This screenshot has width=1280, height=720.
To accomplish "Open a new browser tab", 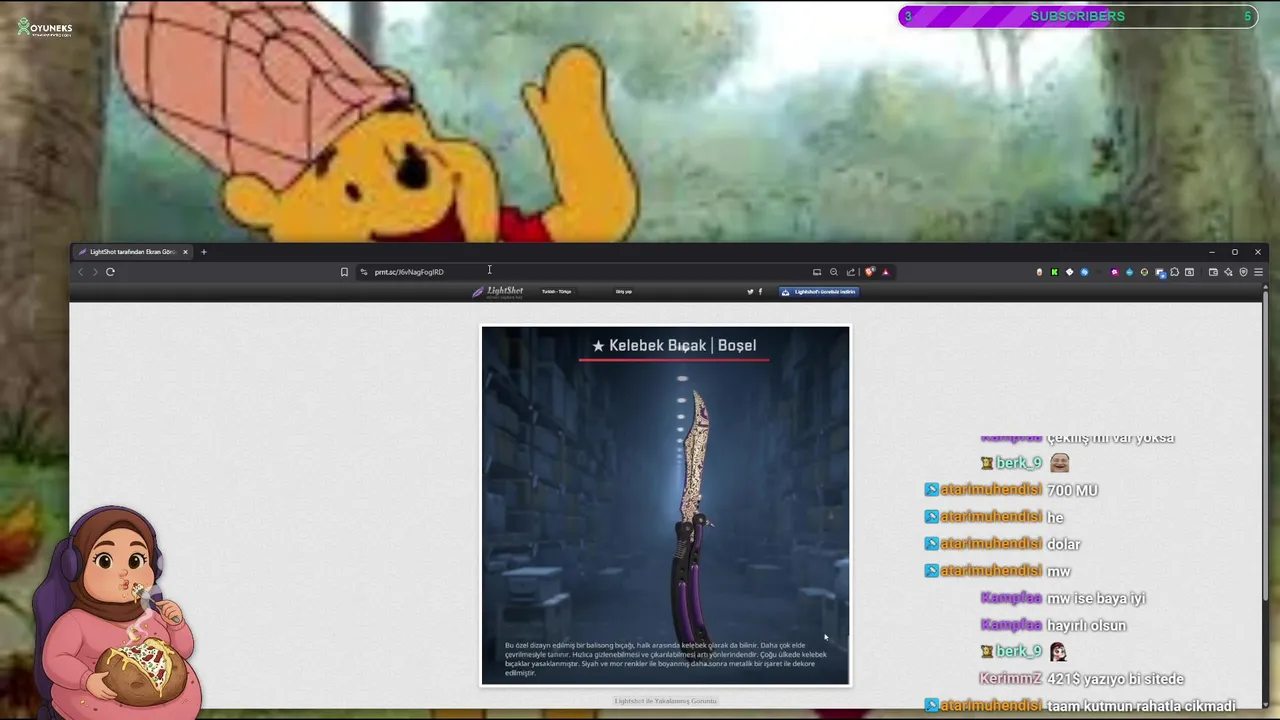I will 203,252.
